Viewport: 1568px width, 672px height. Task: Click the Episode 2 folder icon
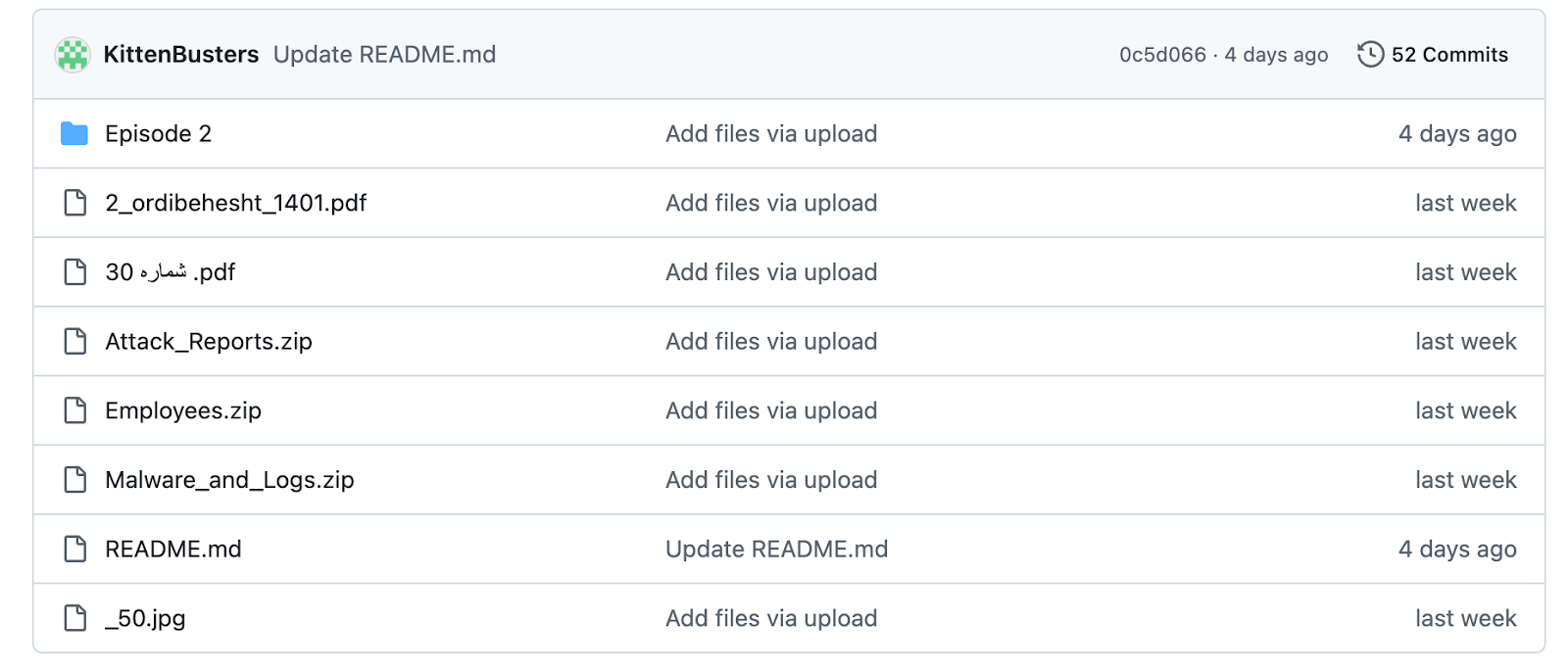(73, 134)
